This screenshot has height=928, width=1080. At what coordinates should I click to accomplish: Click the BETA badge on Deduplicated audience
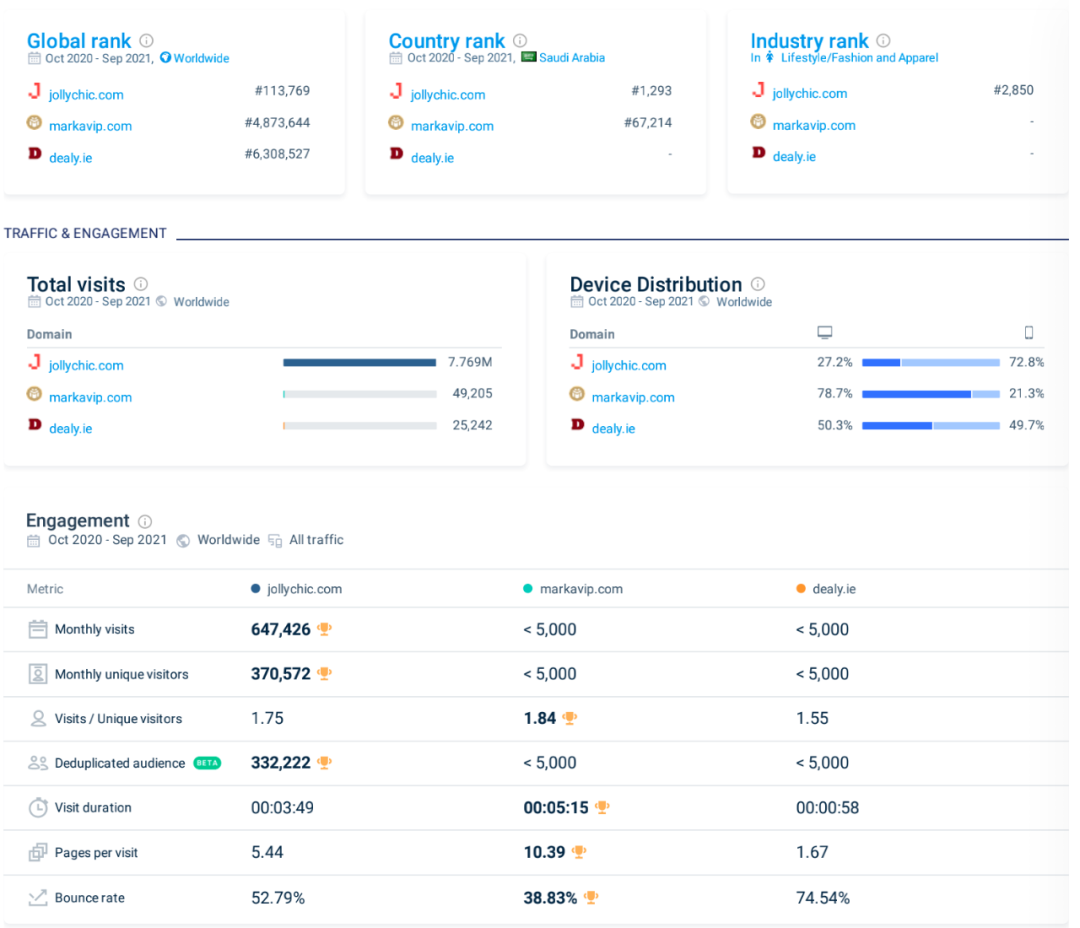207,763
